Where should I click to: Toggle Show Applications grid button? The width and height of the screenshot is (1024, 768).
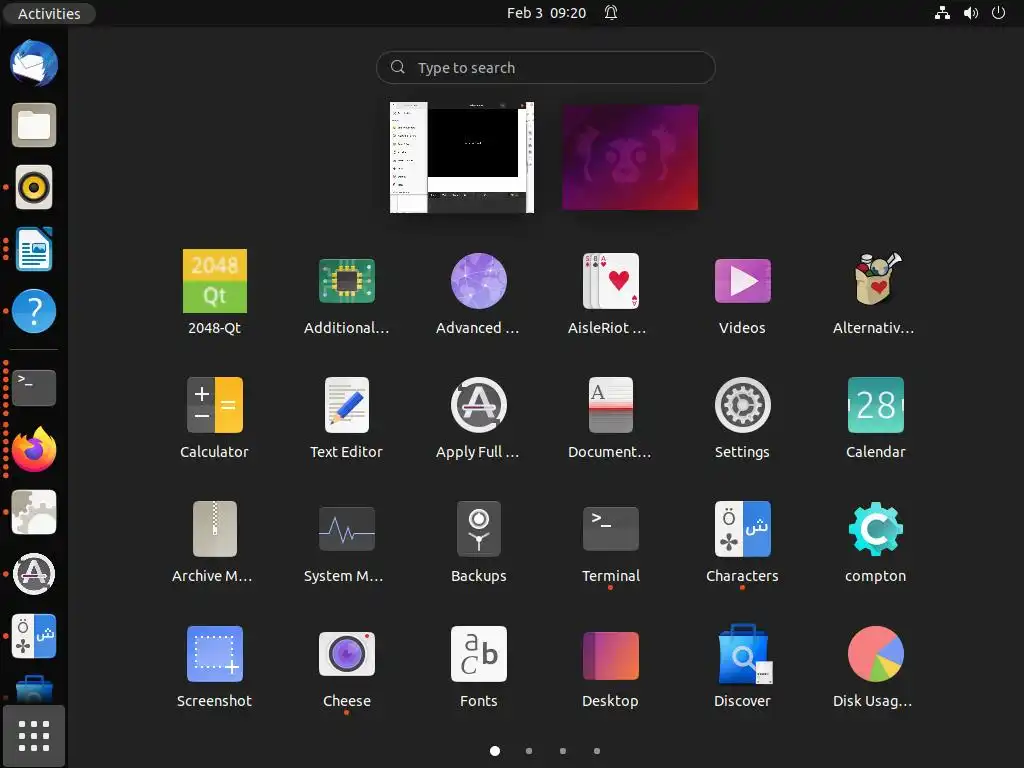[34, 736]
